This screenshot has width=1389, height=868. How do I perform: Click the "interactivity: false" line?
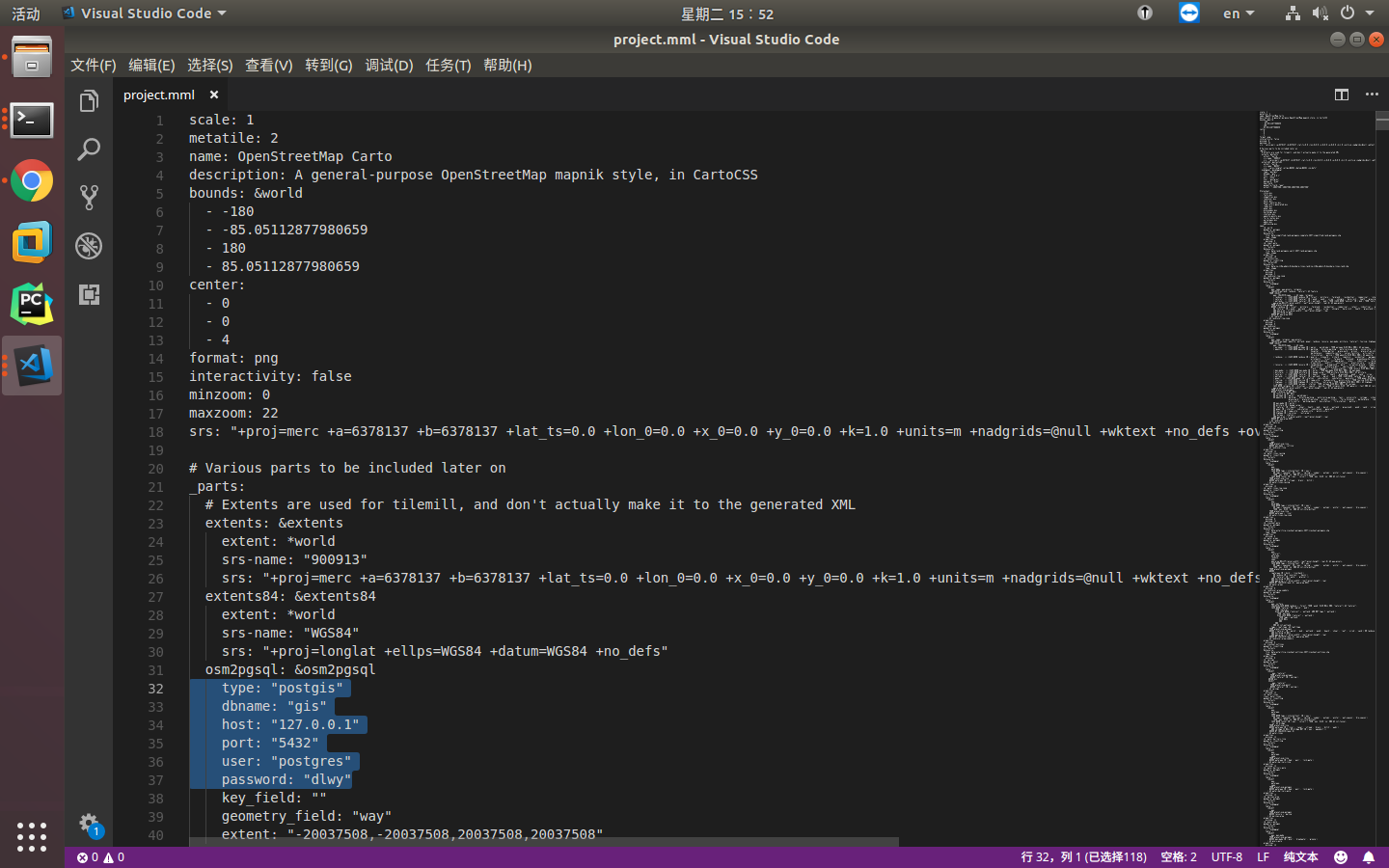tap(270, 376)
